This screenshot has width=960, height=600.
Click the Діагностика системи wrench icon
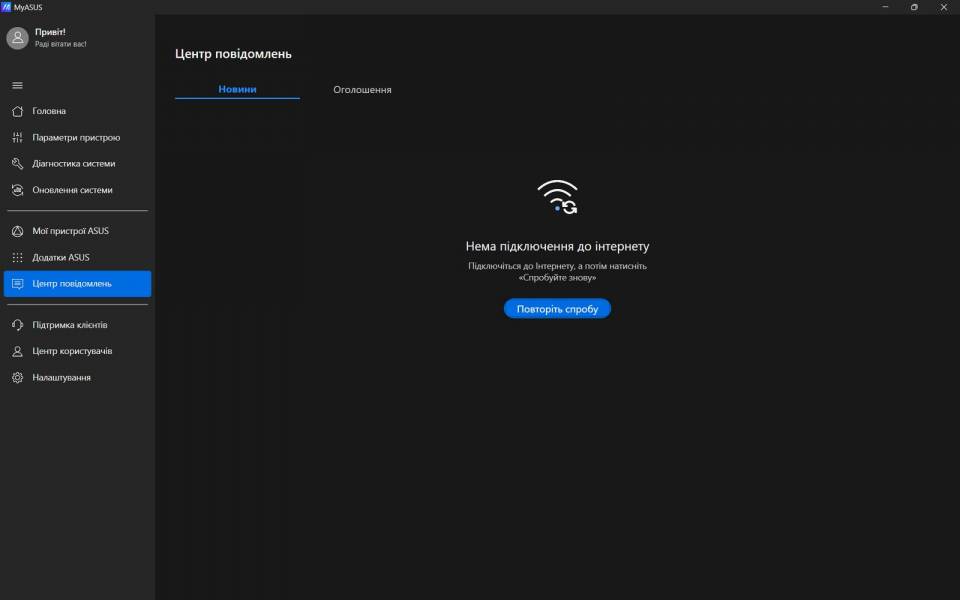pyautogui.click(x=17, y=163)
